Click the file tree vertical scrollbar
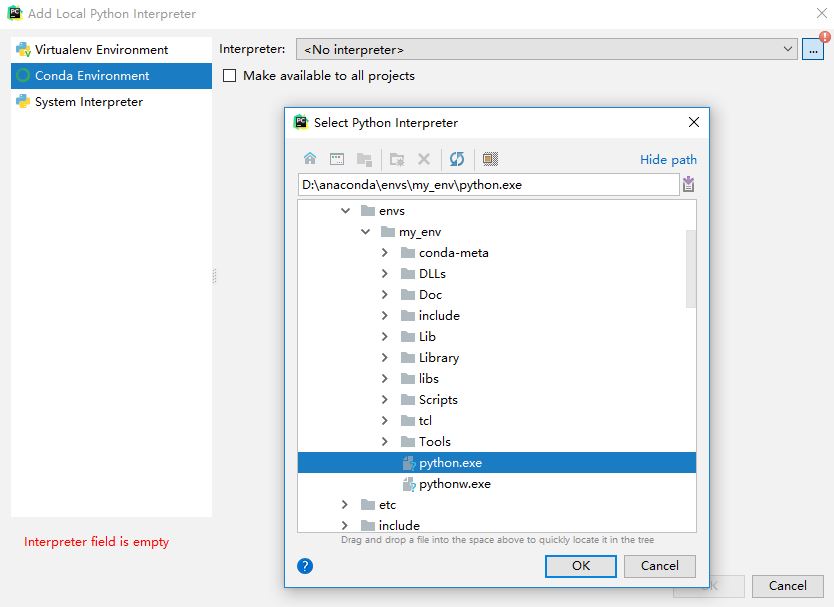The width and height of the screenshot is (834, 607). pos(690,269)
